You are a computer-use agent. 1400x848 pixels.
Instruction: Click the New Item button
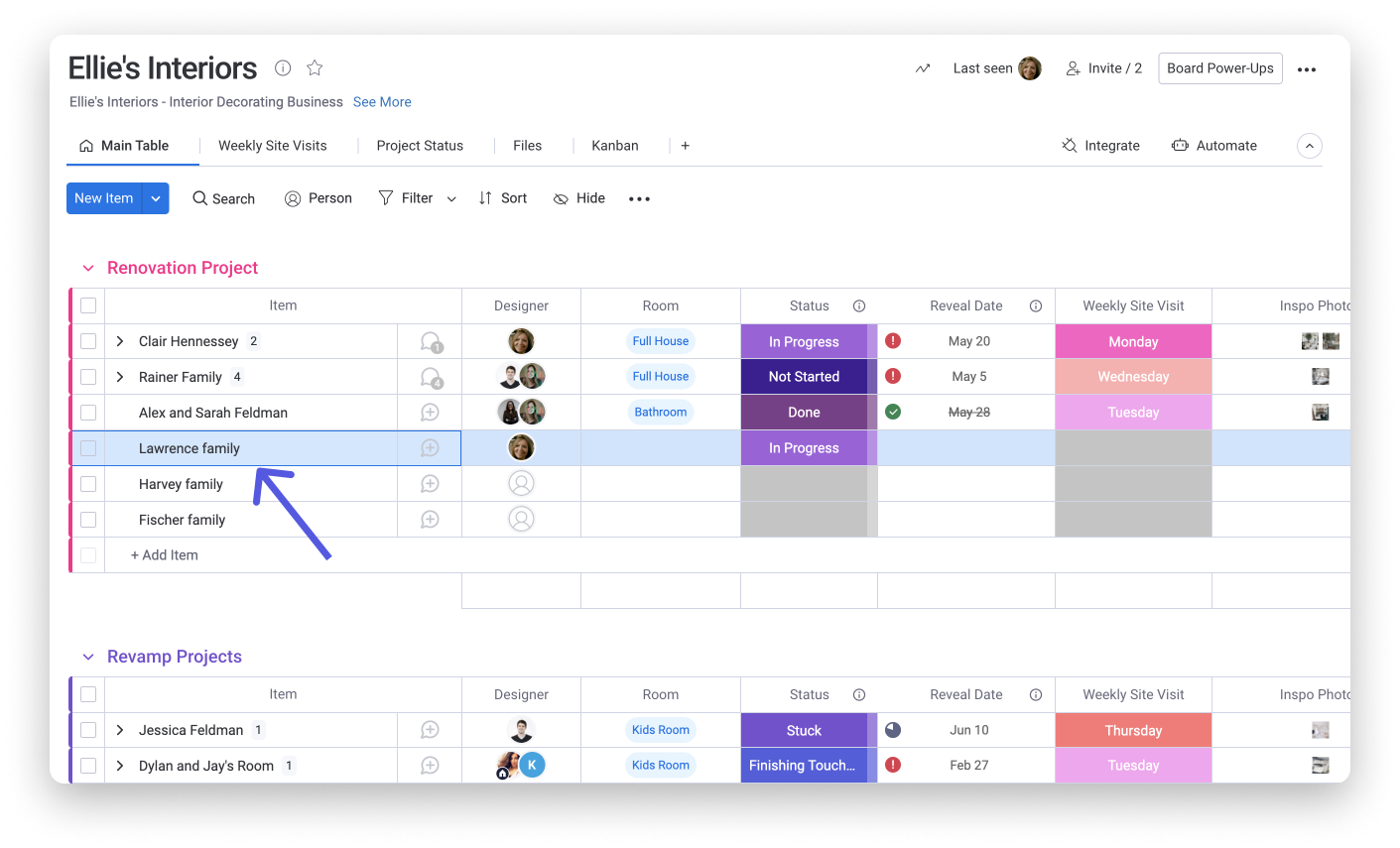click(104, 198)
